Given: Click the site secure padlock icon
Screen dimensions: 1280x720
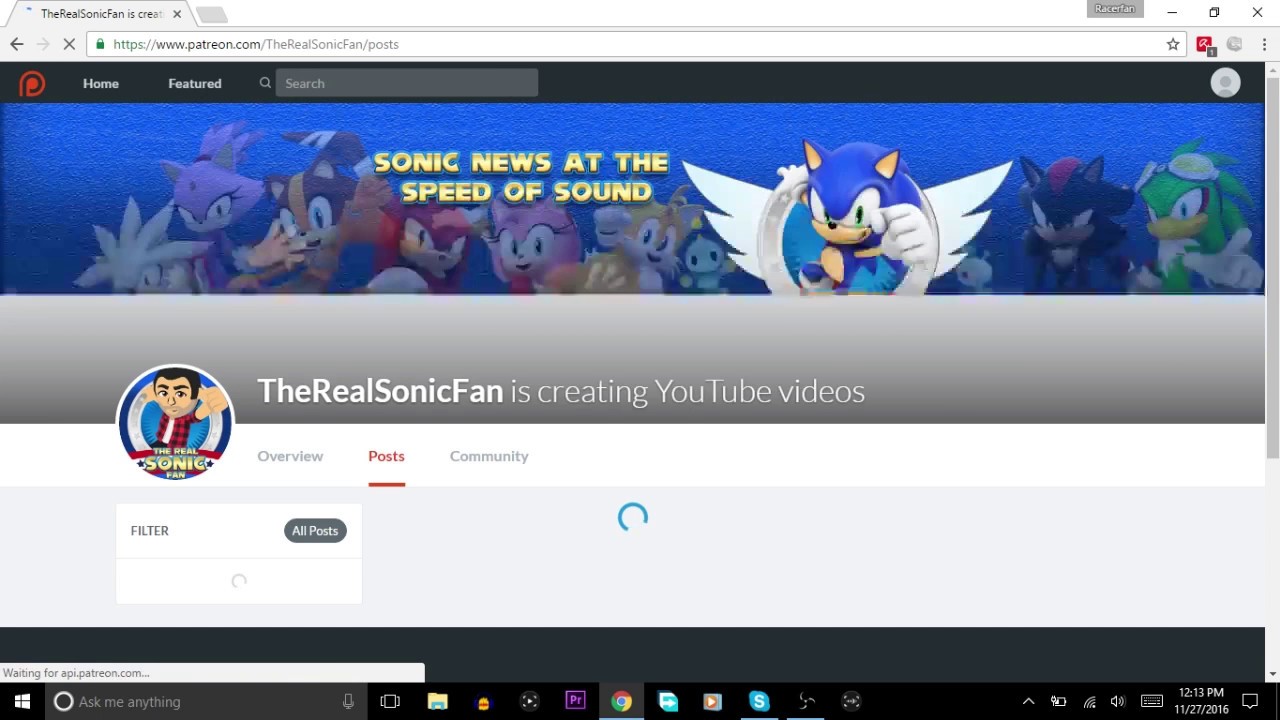Looking at the screenshot, I should point(99,44).
